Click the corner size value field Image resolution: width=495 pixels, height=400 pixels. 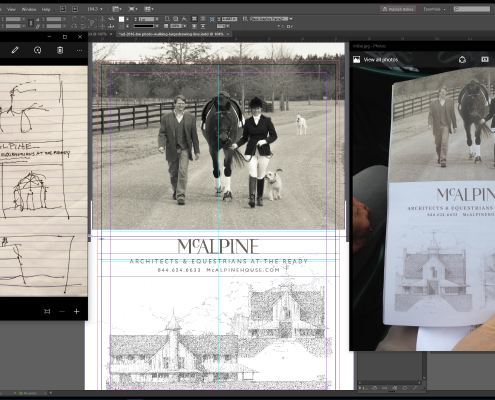(x=230, y=19)
